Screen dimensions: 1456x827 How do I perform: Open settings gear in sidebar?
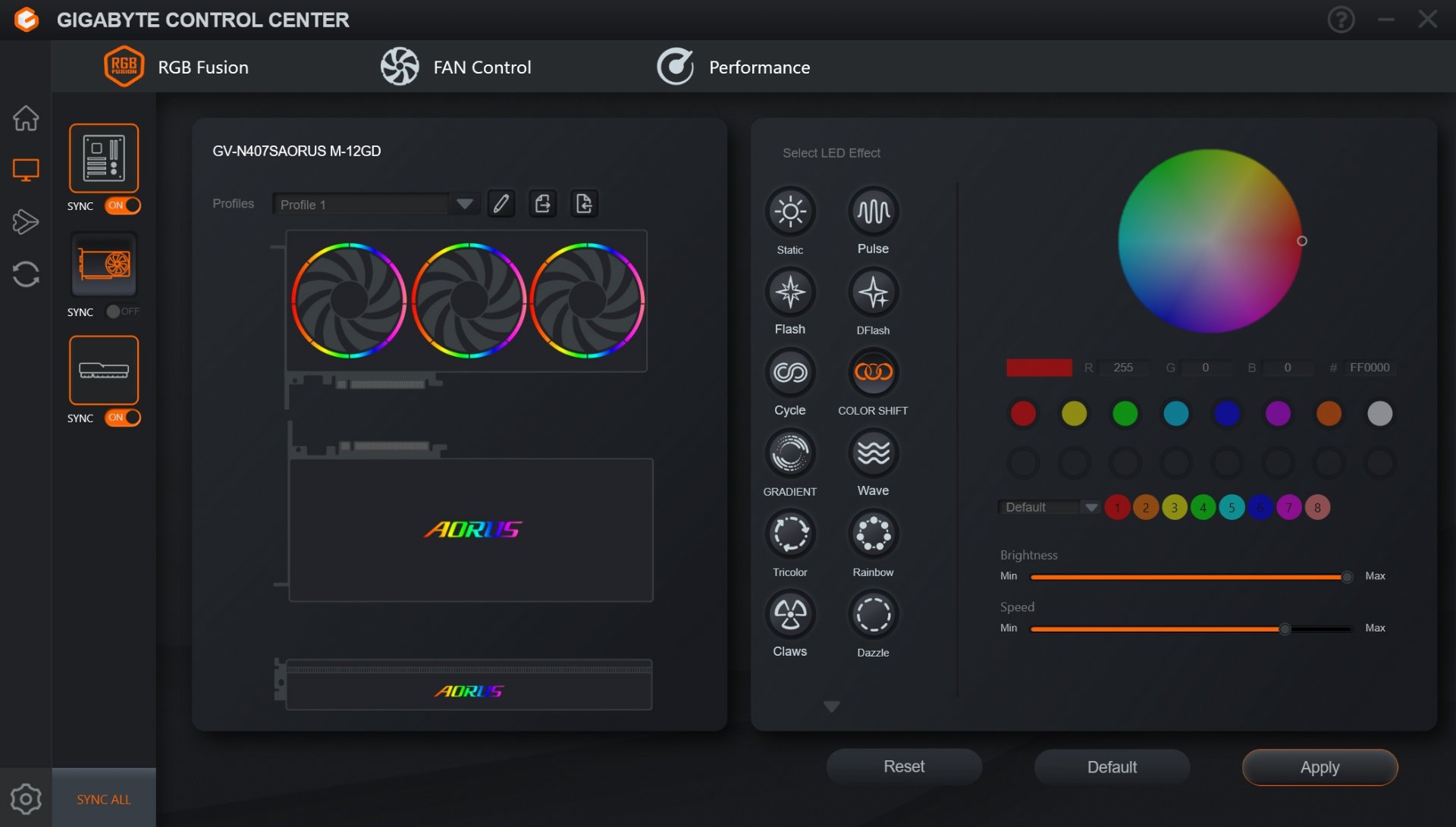click(x=26, y=798)
